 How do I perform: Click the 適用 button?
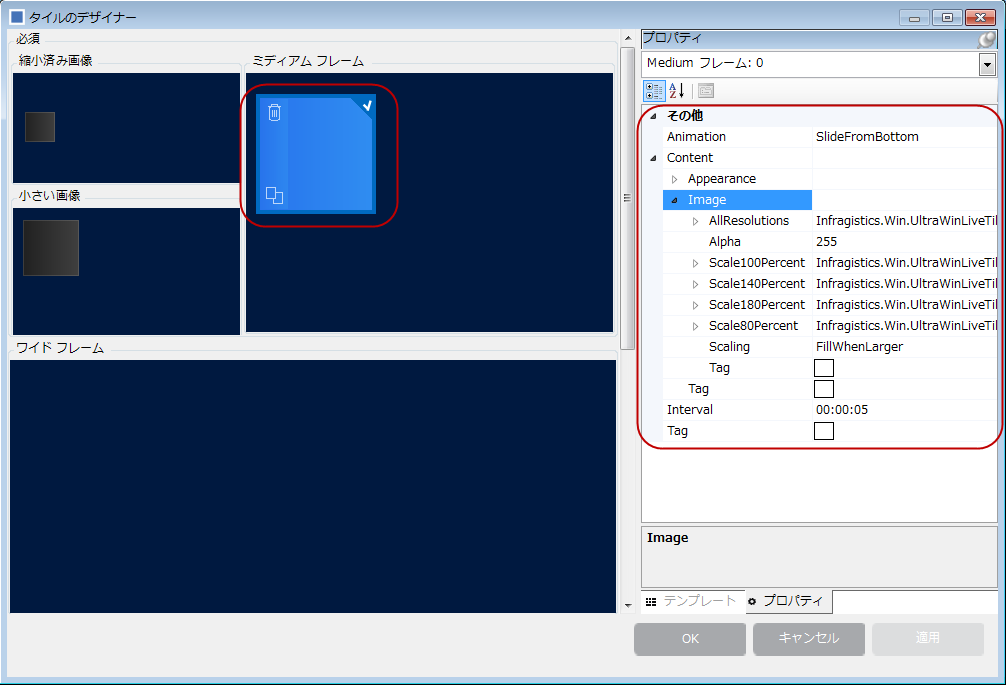click(x=927, y=639)
